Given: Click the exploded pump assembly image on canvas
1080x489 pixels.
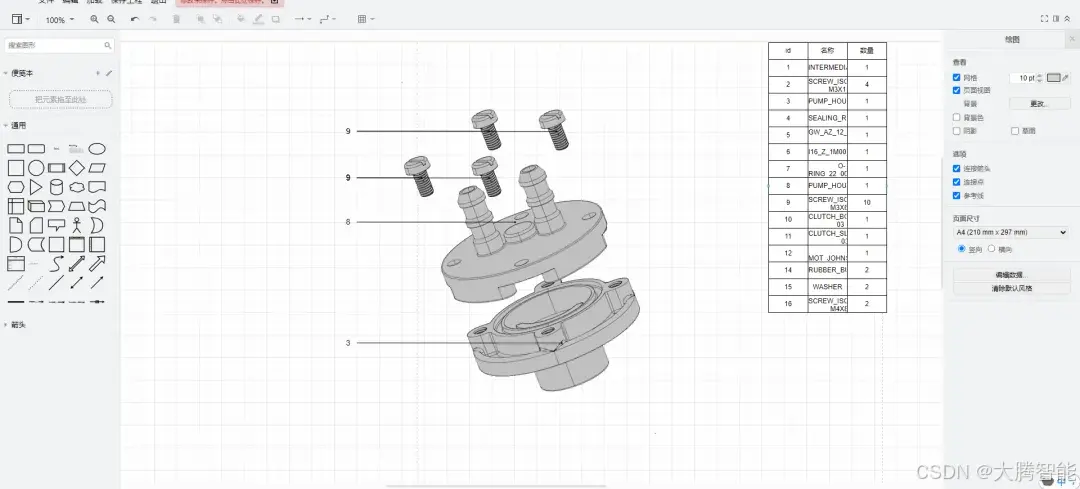Looking at the screenshot, I should coord(524,250).
